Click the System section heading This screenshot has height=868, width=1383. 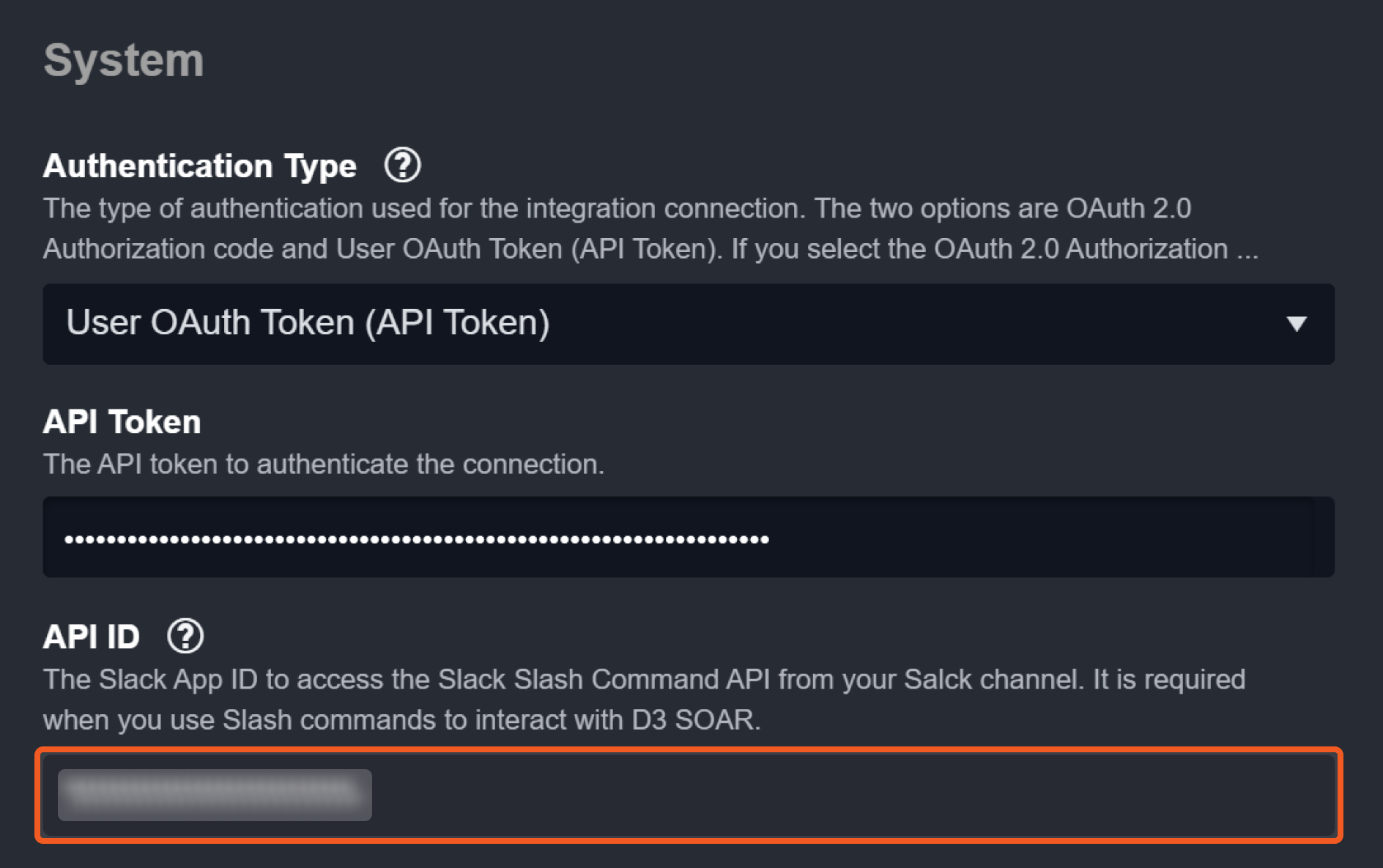[124, 60]
